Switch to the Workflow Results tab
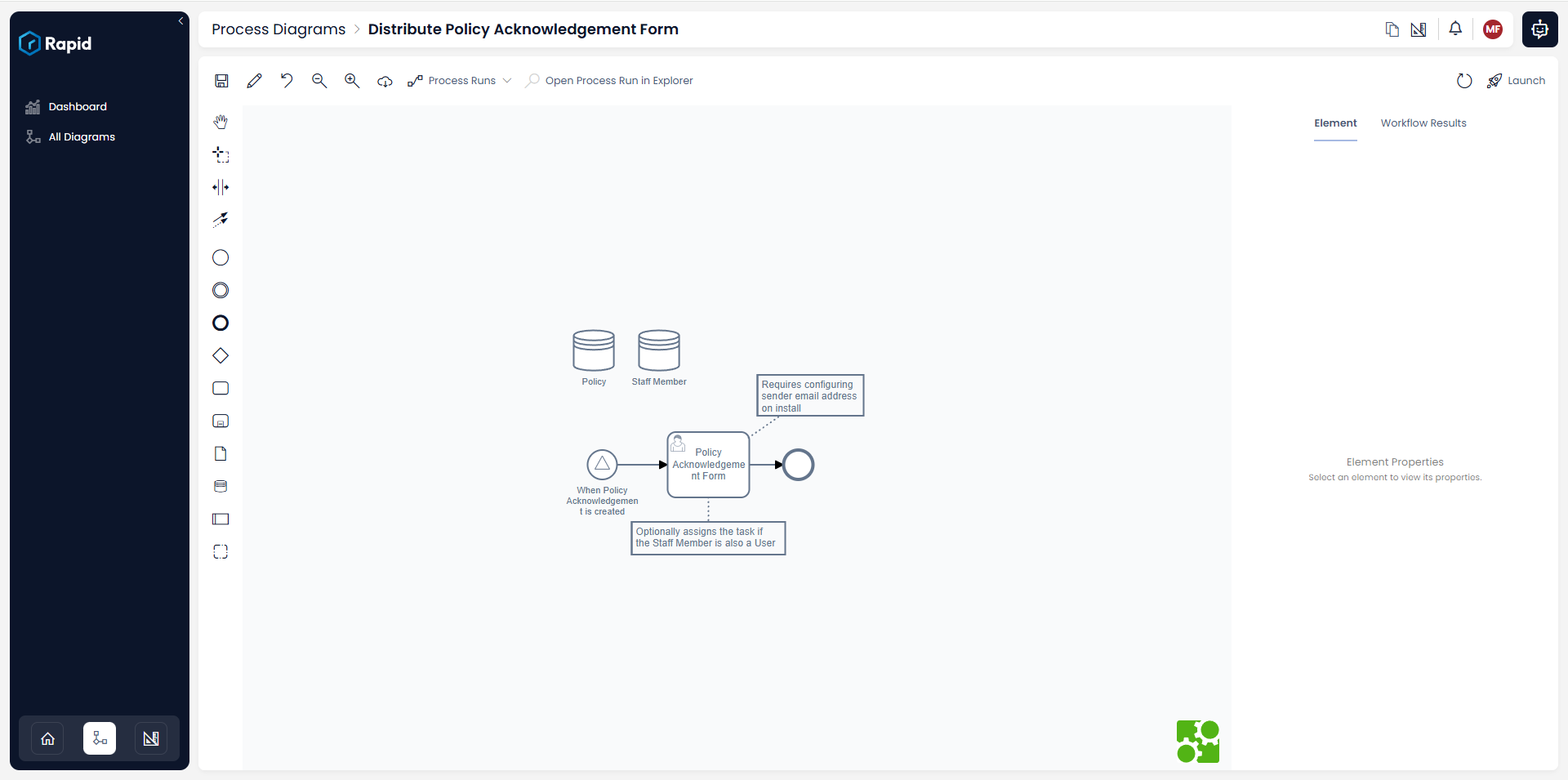Image resolution: width=1568 pixels, height=780 pixels. (1423, 123)
